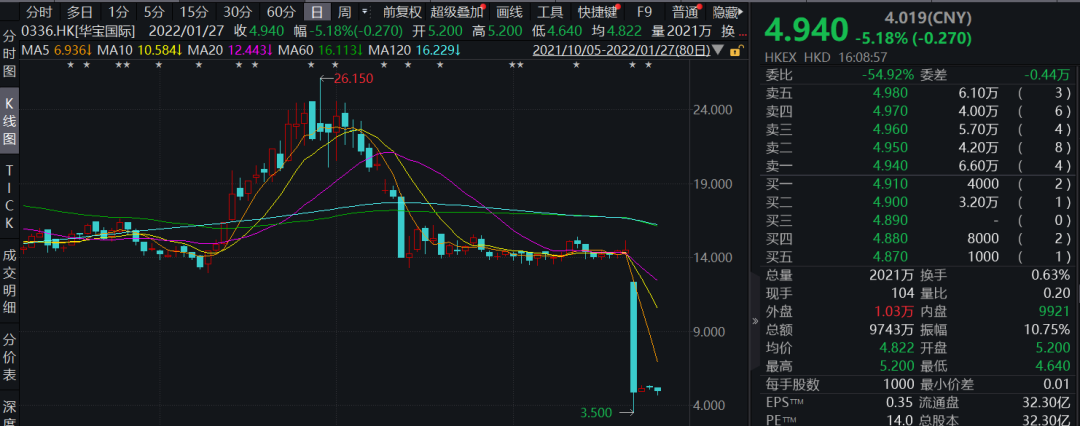
Task: Open the 分价表 sidebar tab
Action: coord(10,358)
